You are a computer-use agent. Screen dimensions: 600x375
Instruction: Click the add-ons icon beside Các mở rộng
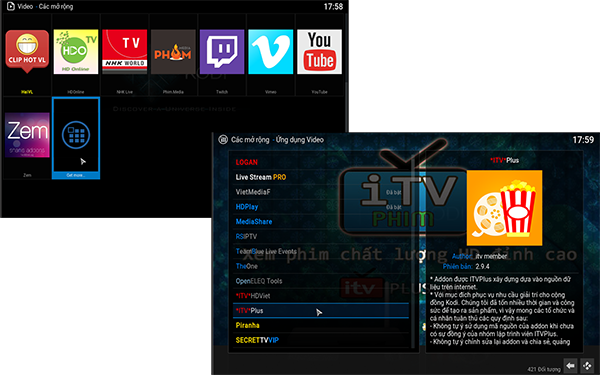click(x=223, y=140)
